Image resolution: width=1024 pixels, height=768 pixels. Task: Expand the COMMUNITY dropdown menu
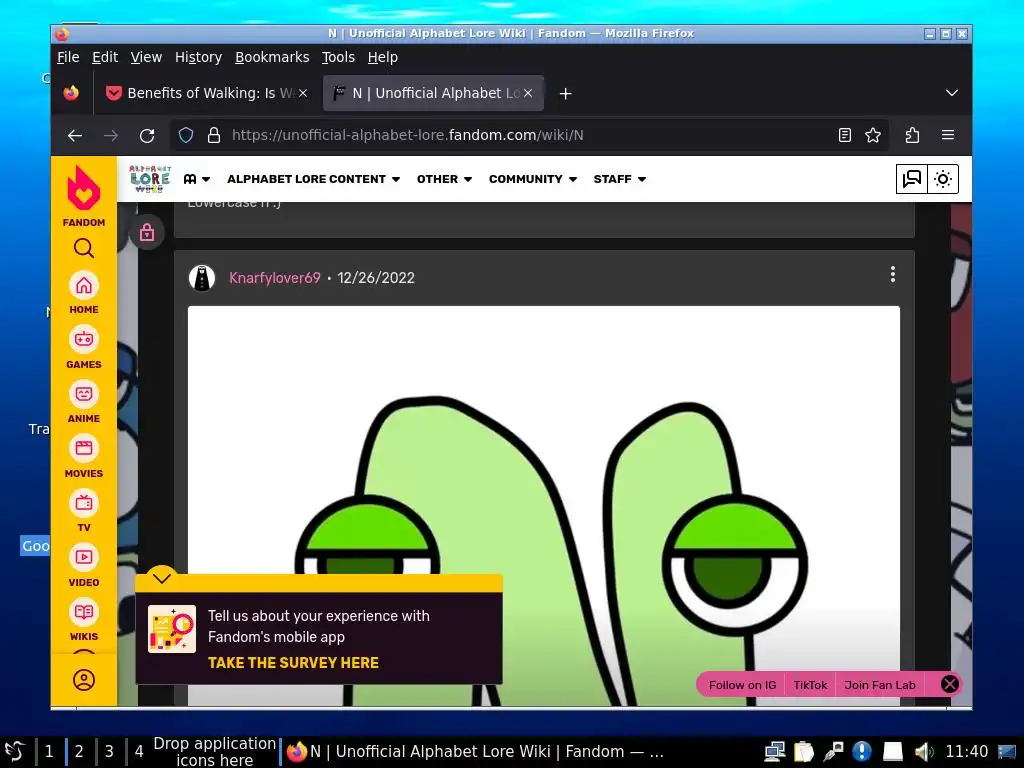click(533, 179)
